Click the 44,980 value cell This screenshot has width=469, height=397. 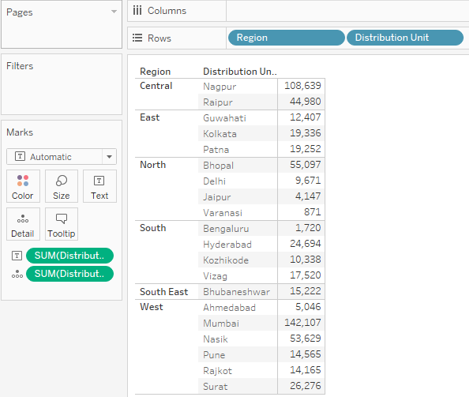[305, 102]
